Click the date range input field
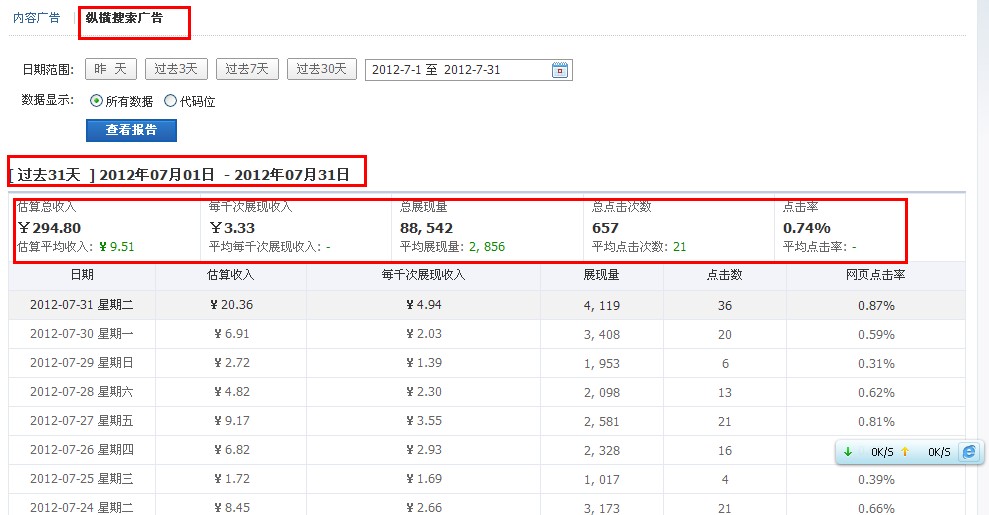This screenshot has width=989, height=515. (469, 70)
